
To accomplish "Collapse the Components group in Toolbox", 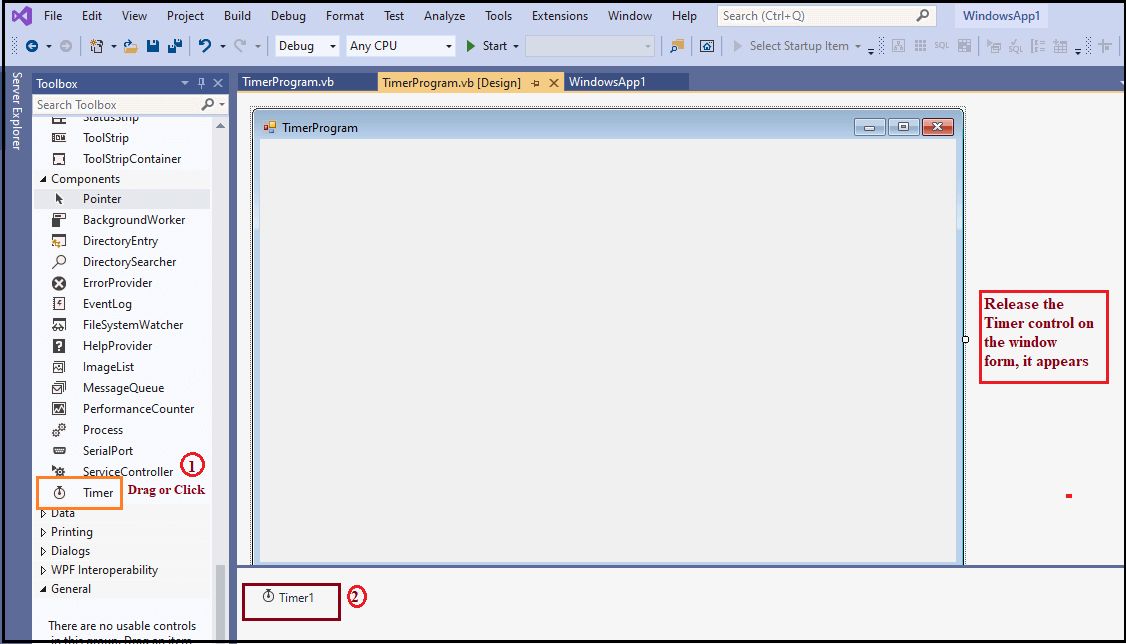I will (x=43, y=179).
